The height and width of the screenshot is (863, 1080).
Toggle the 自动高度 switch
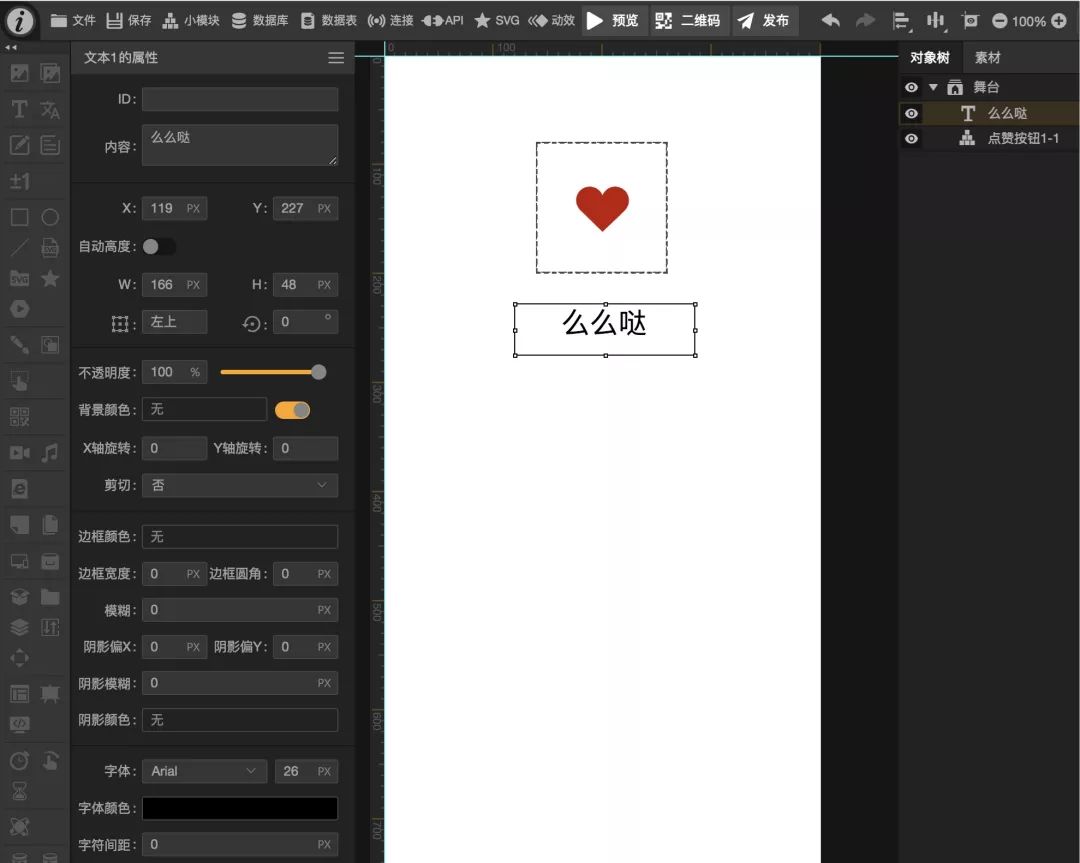158,246
